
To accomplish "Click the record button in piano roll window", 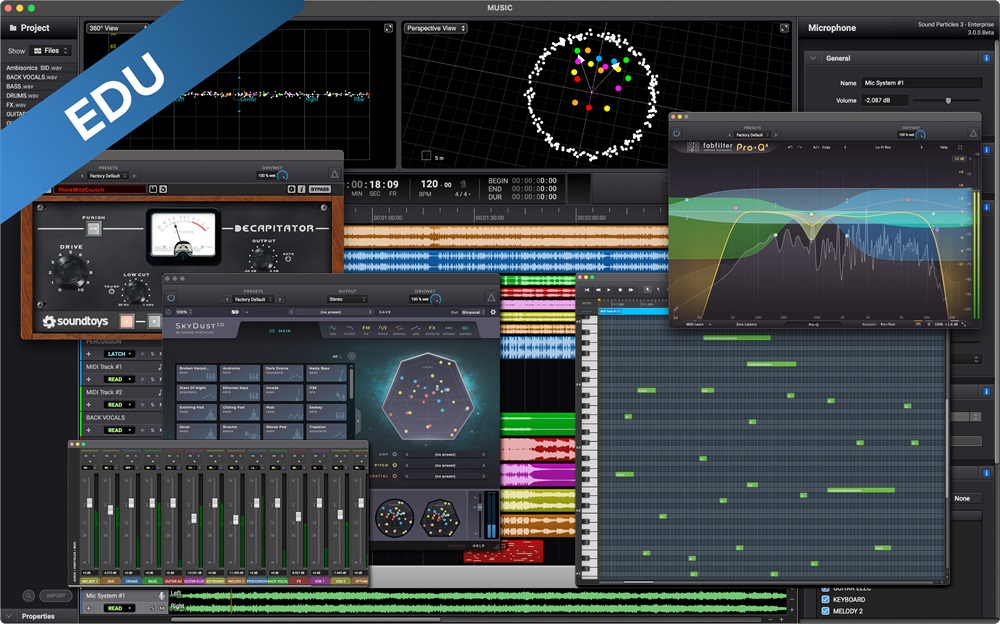I will point(620,290).
